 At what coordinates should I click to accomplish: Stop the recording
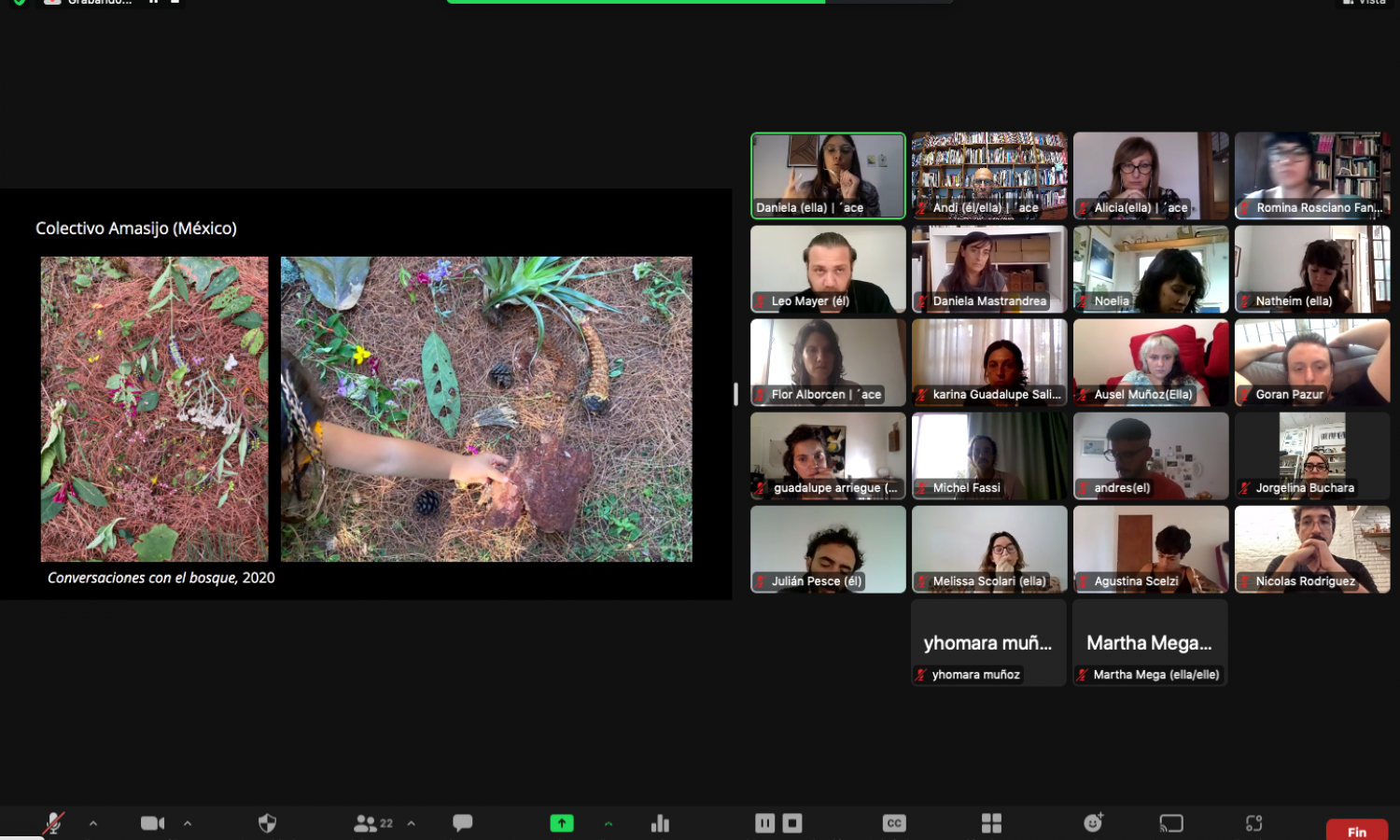792,823
